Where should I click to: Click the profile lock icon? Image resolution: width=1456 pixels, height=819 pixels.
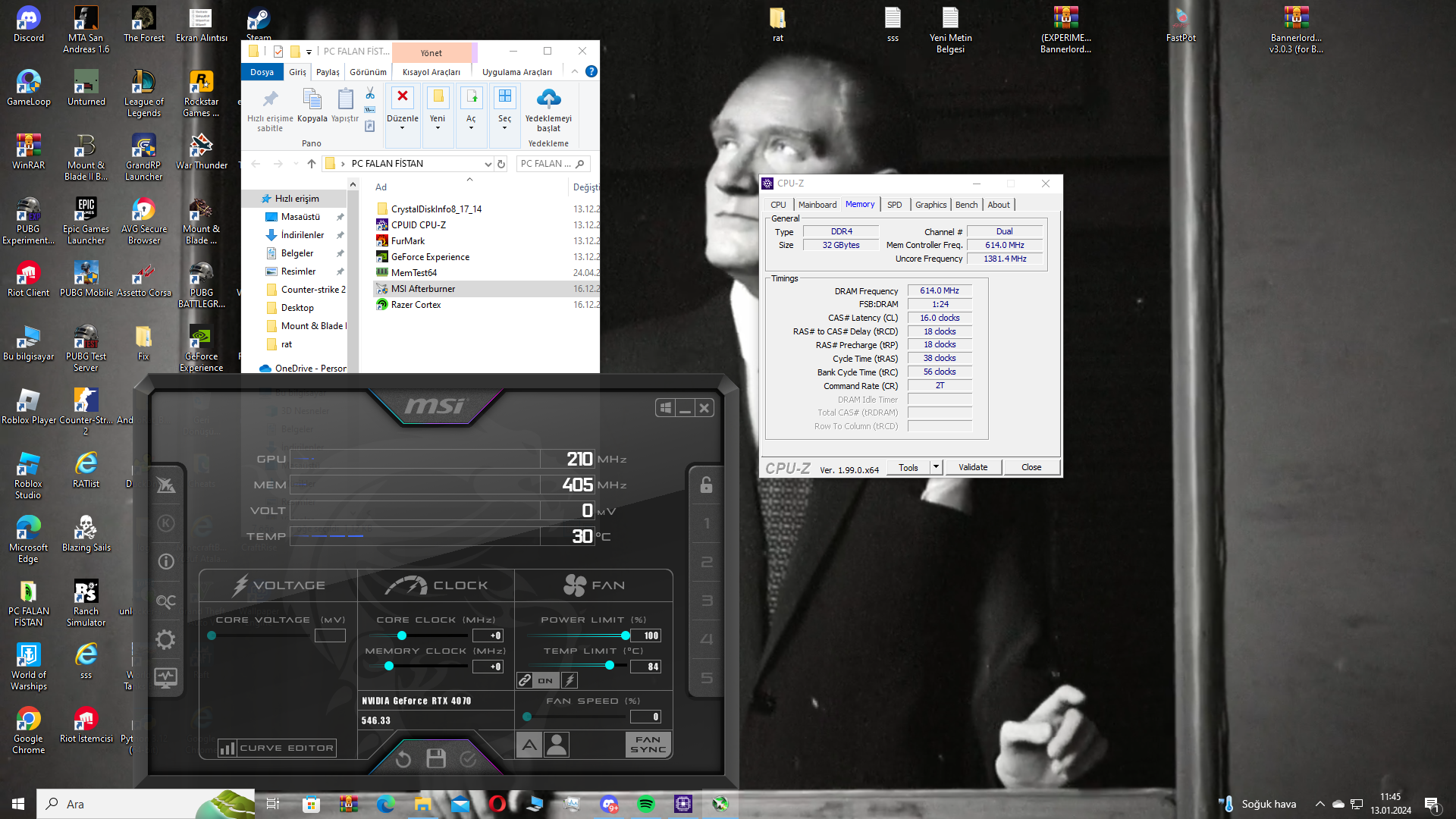[706, 485]
